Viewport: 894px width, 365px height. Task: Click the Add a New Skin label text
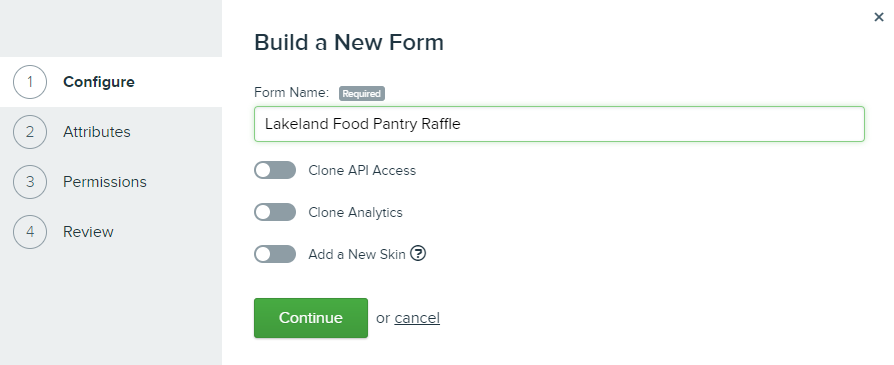357,254
